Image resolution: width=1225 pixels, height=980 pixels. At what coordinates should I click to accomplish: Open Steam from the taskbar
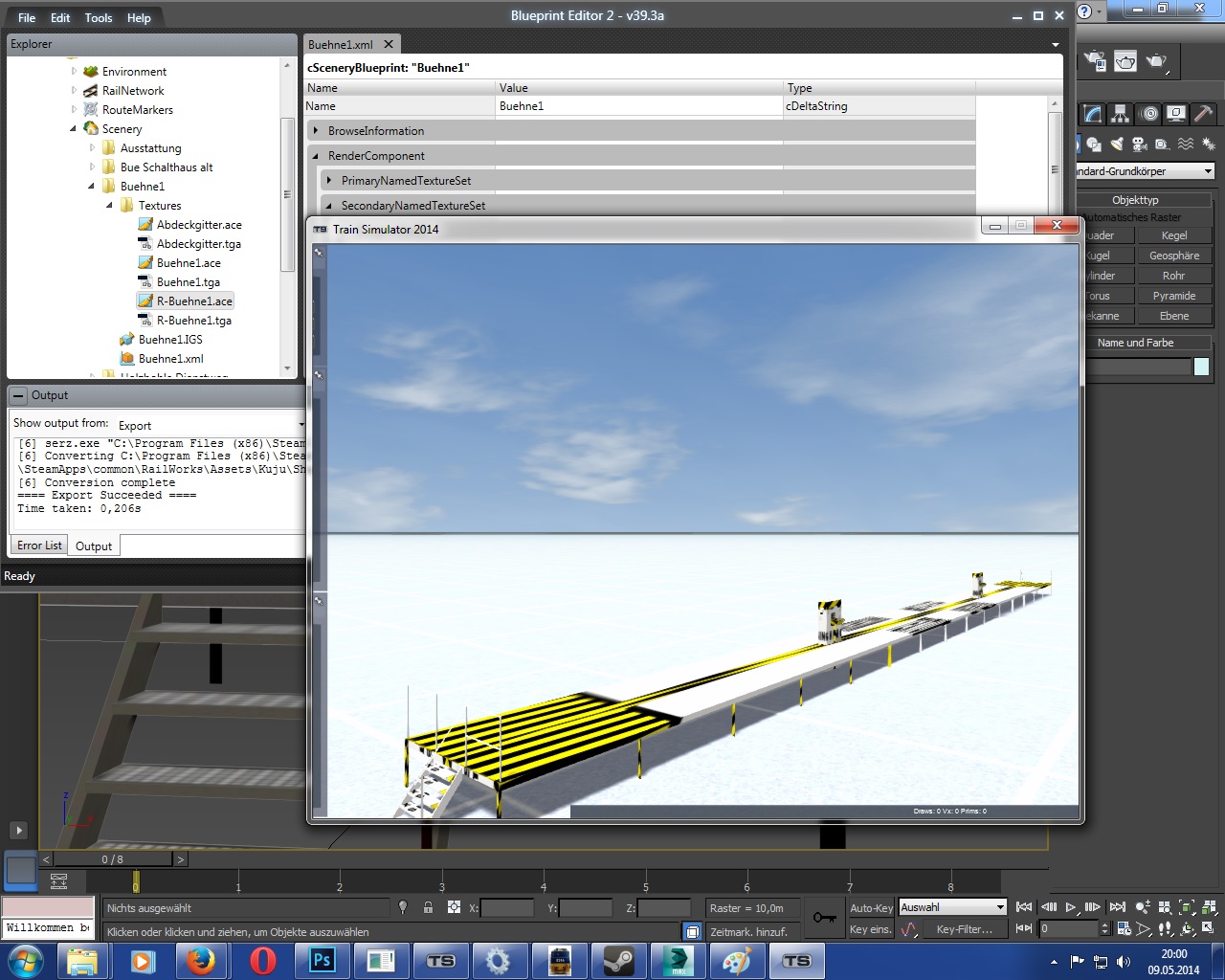[x=618, y=961]
